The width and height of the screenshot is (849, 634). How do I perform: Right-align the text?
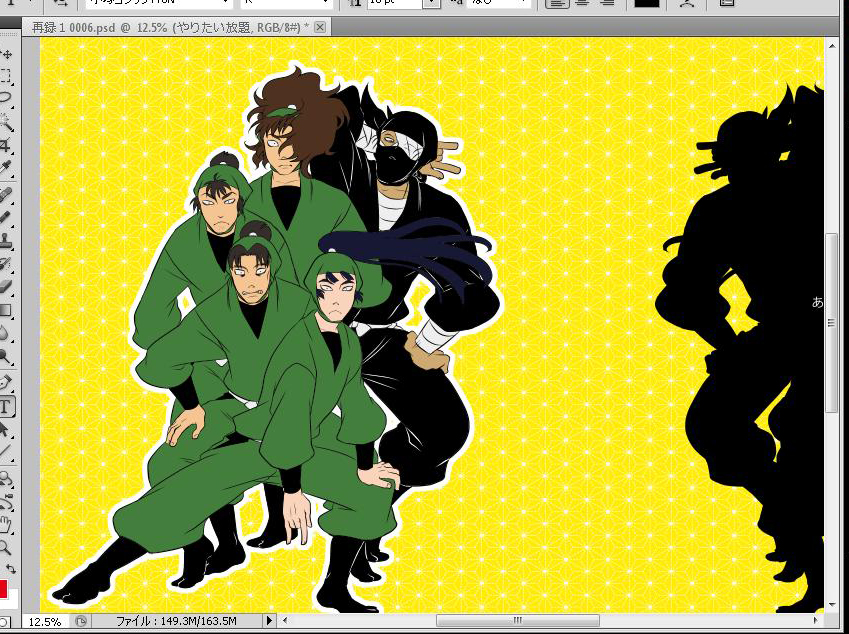coord(608,3)
